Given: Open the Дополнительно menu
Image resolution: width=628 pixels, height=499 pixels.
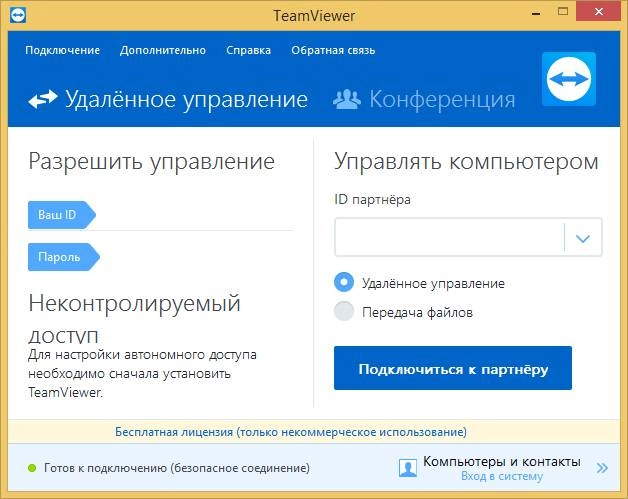Looking at the screenshot, I should coord(163,50).
